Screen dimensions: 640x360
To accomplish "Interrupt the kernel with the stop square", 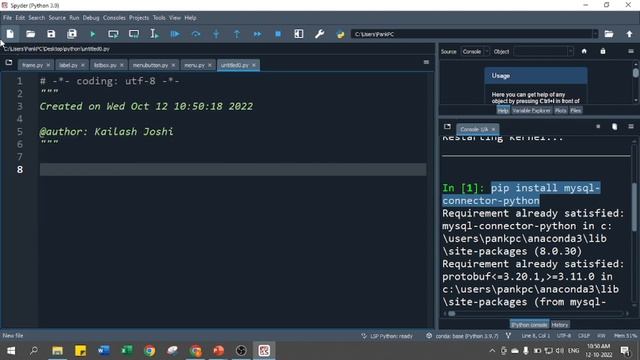I will pos(598,127).
